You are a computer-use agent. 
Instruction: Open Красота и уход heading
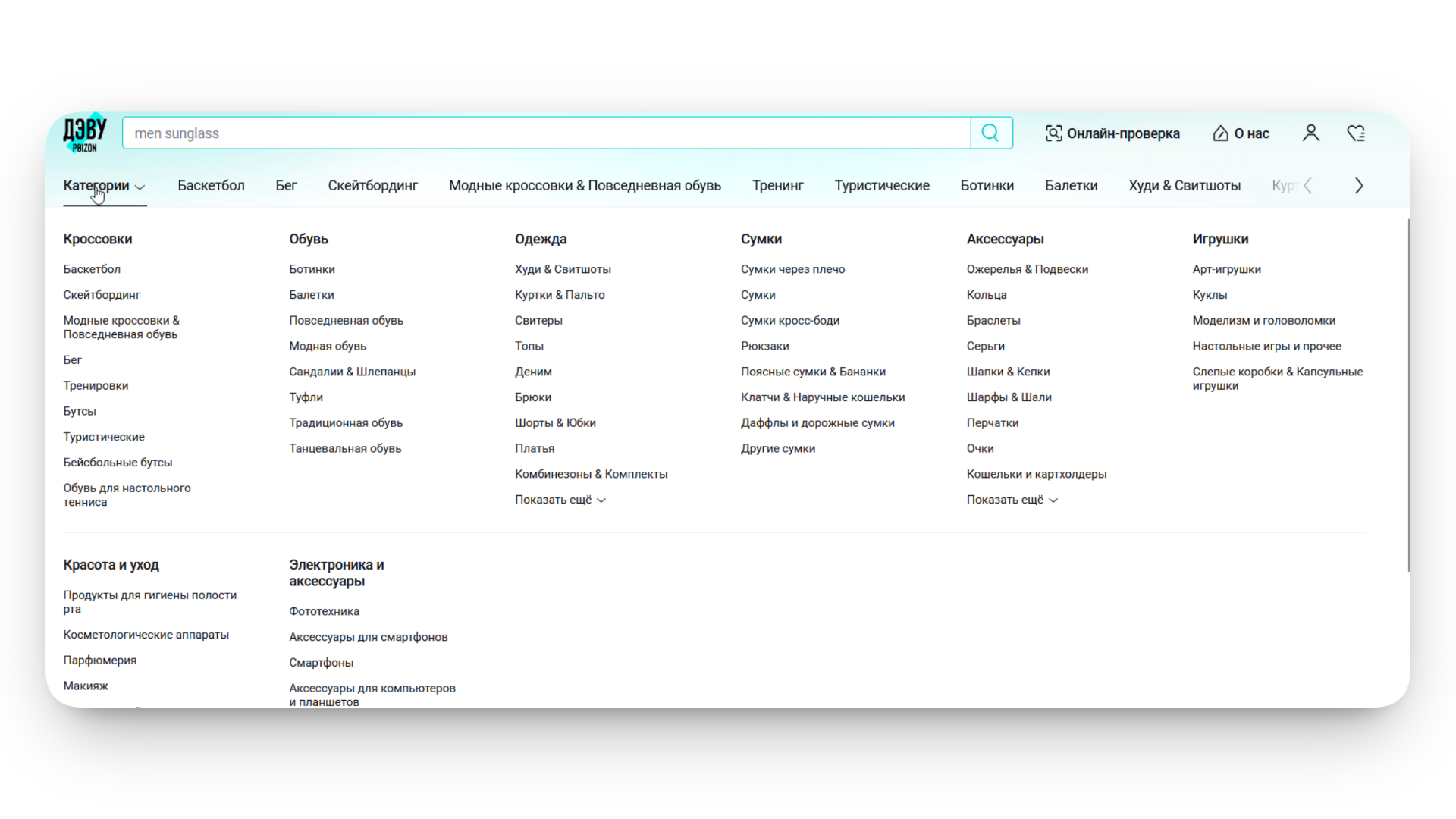(111, 565)
